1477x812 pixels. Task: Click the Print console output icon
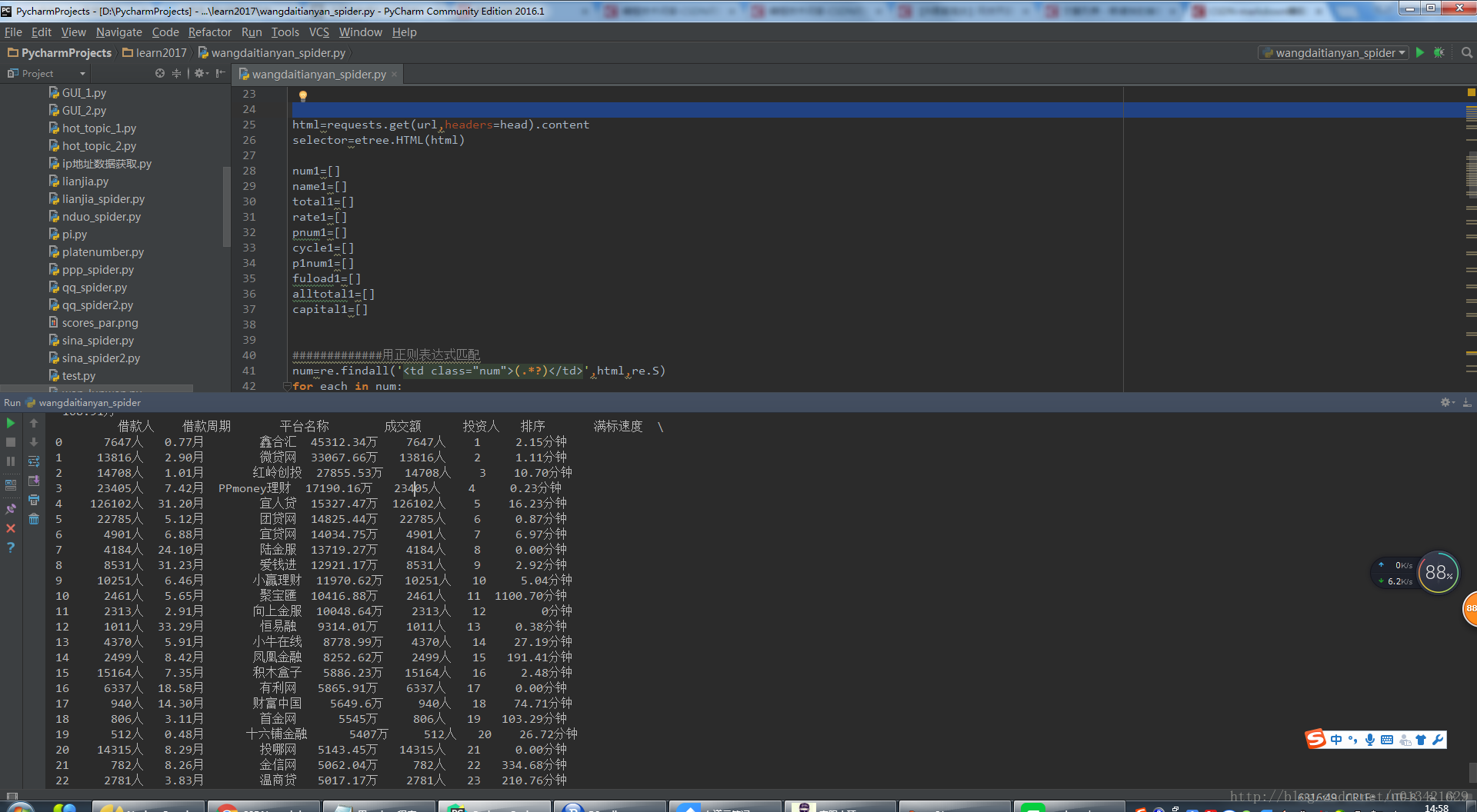click(34, 500)
